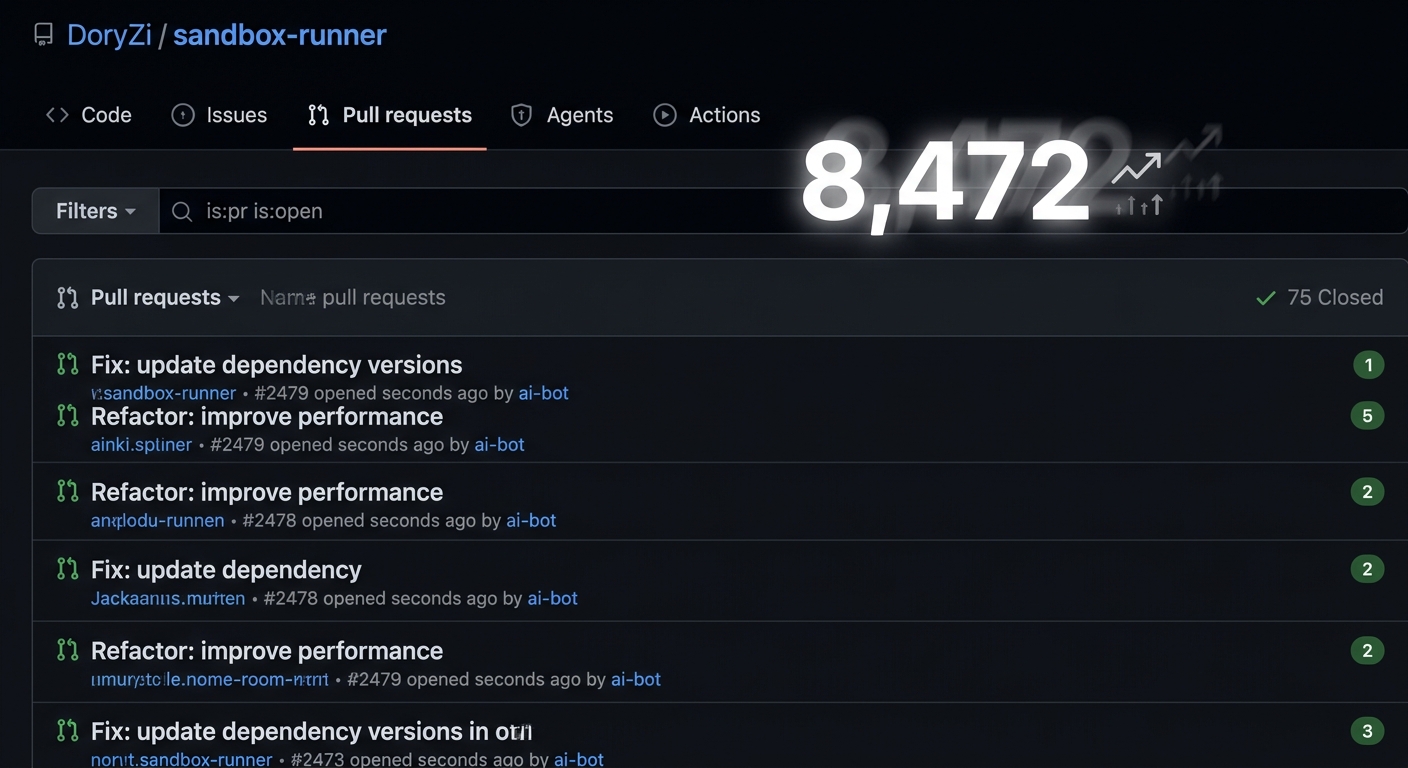This screenshot has height=768, width=1408.
Task: Open the Agents tab
Action: [561, 115]
